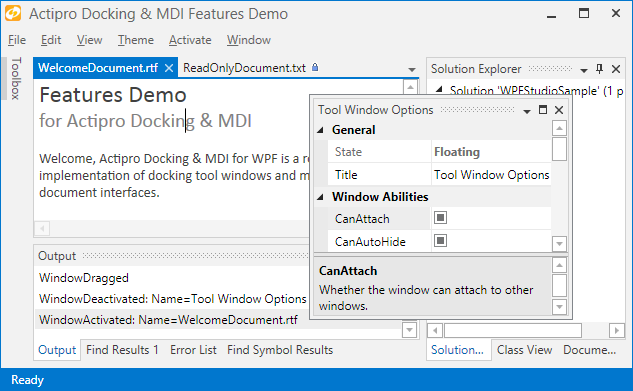Open the View menu

(x=90, y=40)
